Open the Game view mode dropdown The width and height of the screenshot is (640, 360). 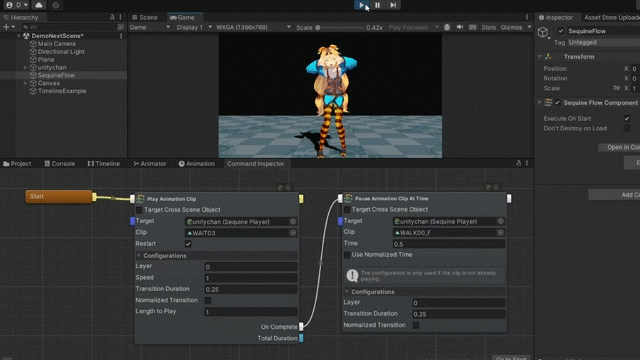pos(150,27)
